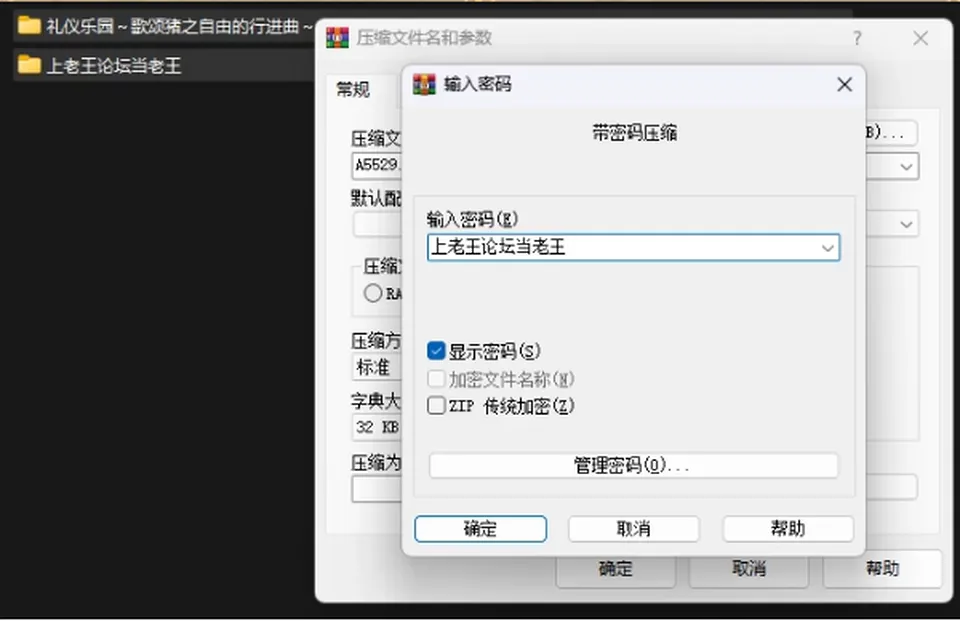Viewport: 960px width, 621px height.
Task: Click the archive name field starting with A5529
Action: point(377,165)
